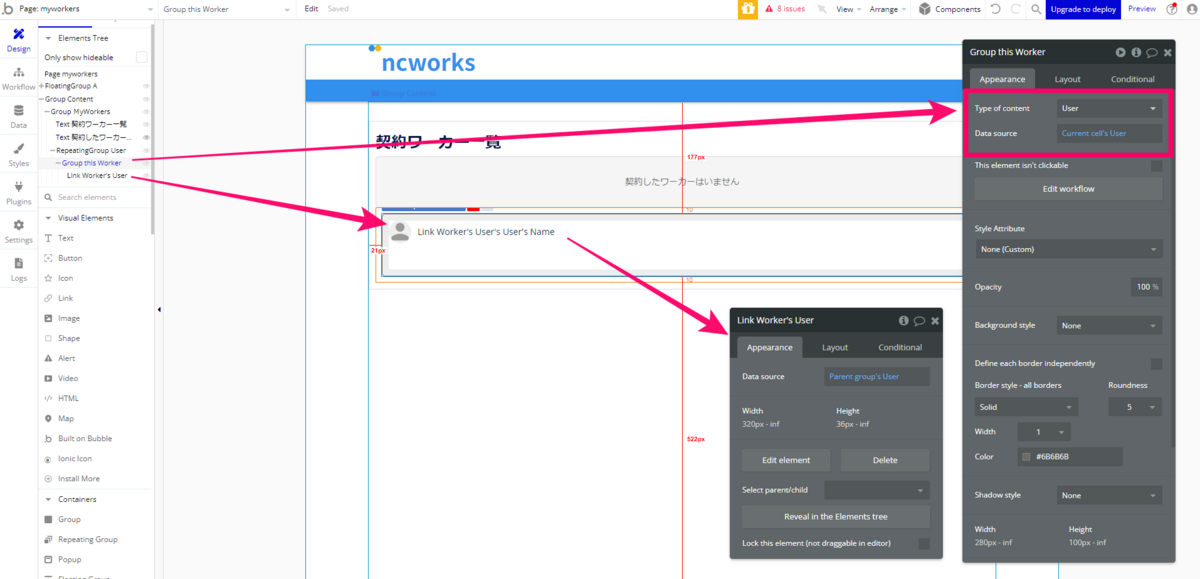Open the Plugins tab in sidebar
The image size is (1200, 579).
tap(18, 193)
